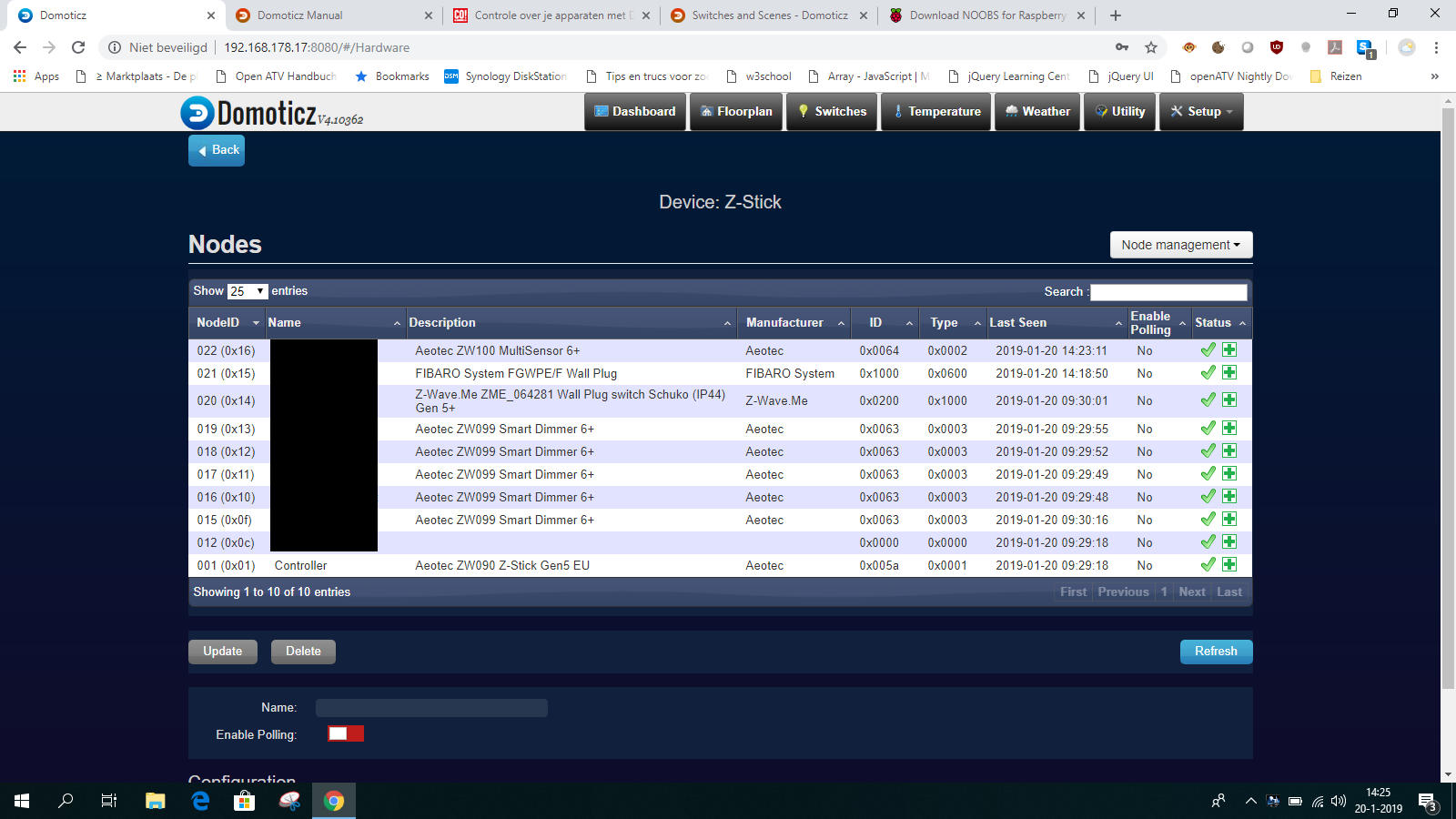Open Chrome menu three dots
Screen dimensions: 1456x819
tap(1436, 47)
